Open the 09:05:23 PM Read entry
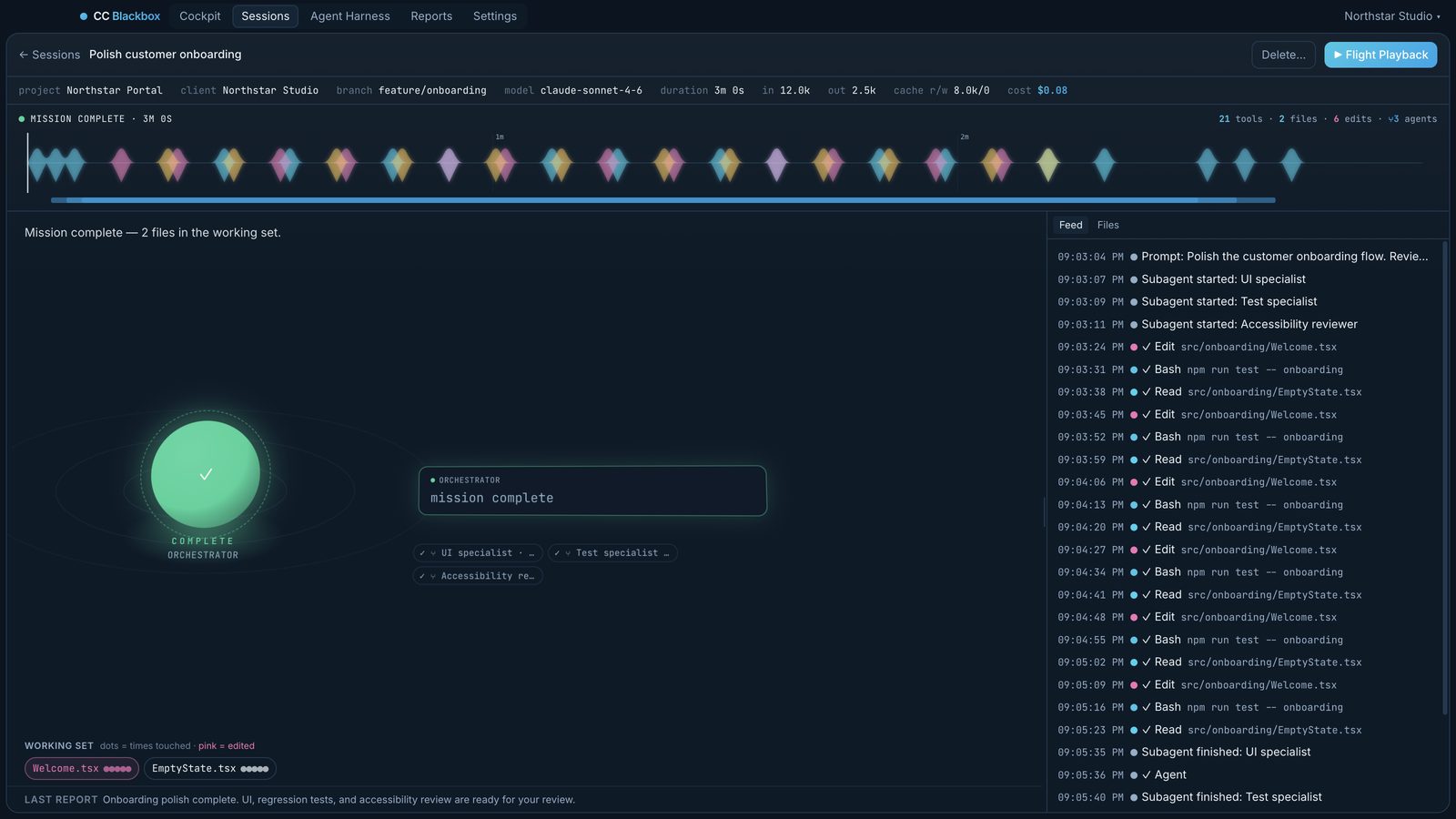 pyautogui.click(x=1243, y=730)
